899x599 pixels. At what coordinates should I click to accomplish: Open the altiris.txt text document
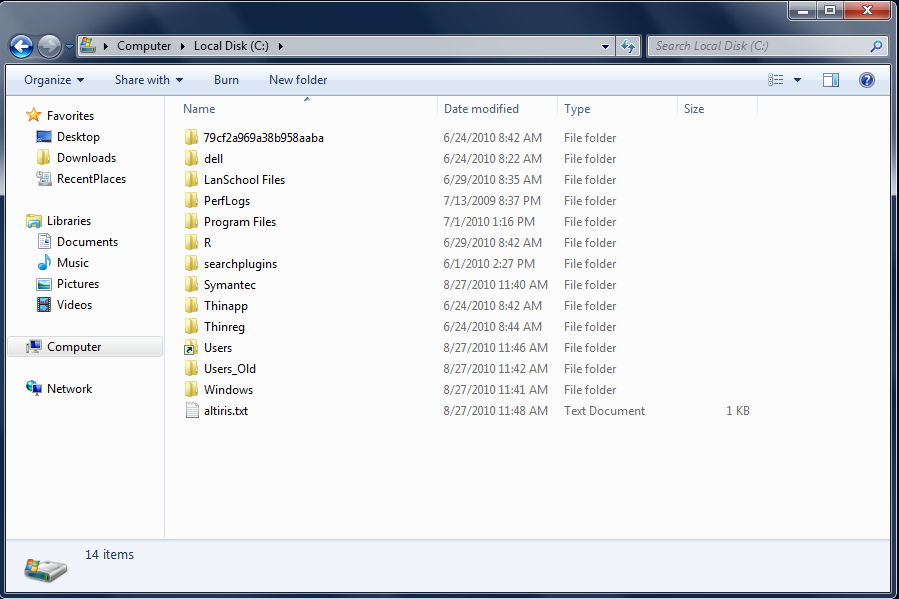[229, 410]
